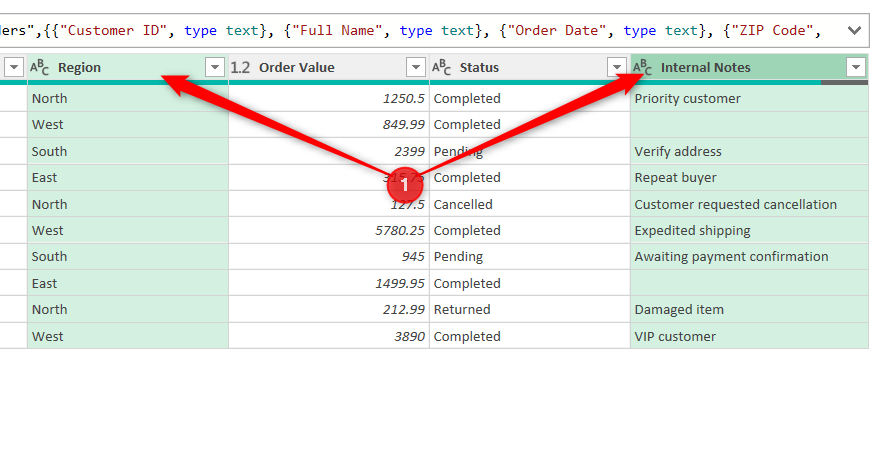Viewport: 875px width, 450px height.
Task: Click the 849.99 order value cell
Action: click(x=329, y=125)
